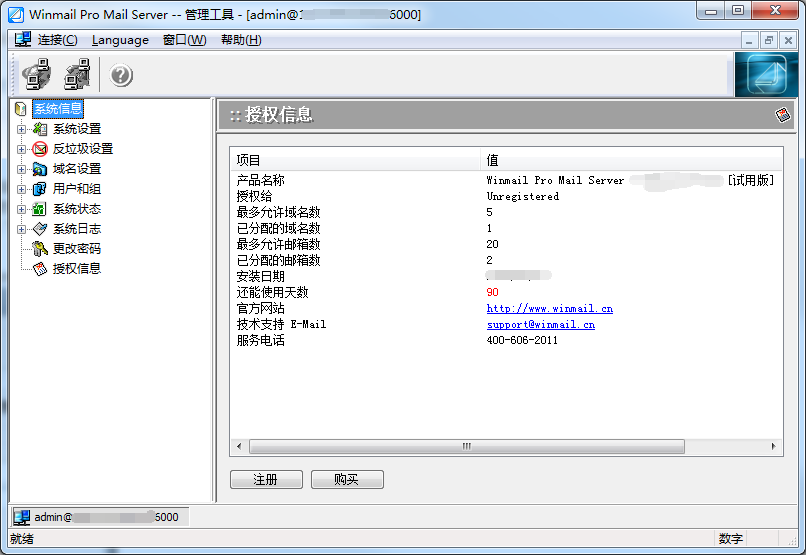Viewport: 806px width, 555px height.
Task: Click the 注册 button
Action: click(266, 479)
